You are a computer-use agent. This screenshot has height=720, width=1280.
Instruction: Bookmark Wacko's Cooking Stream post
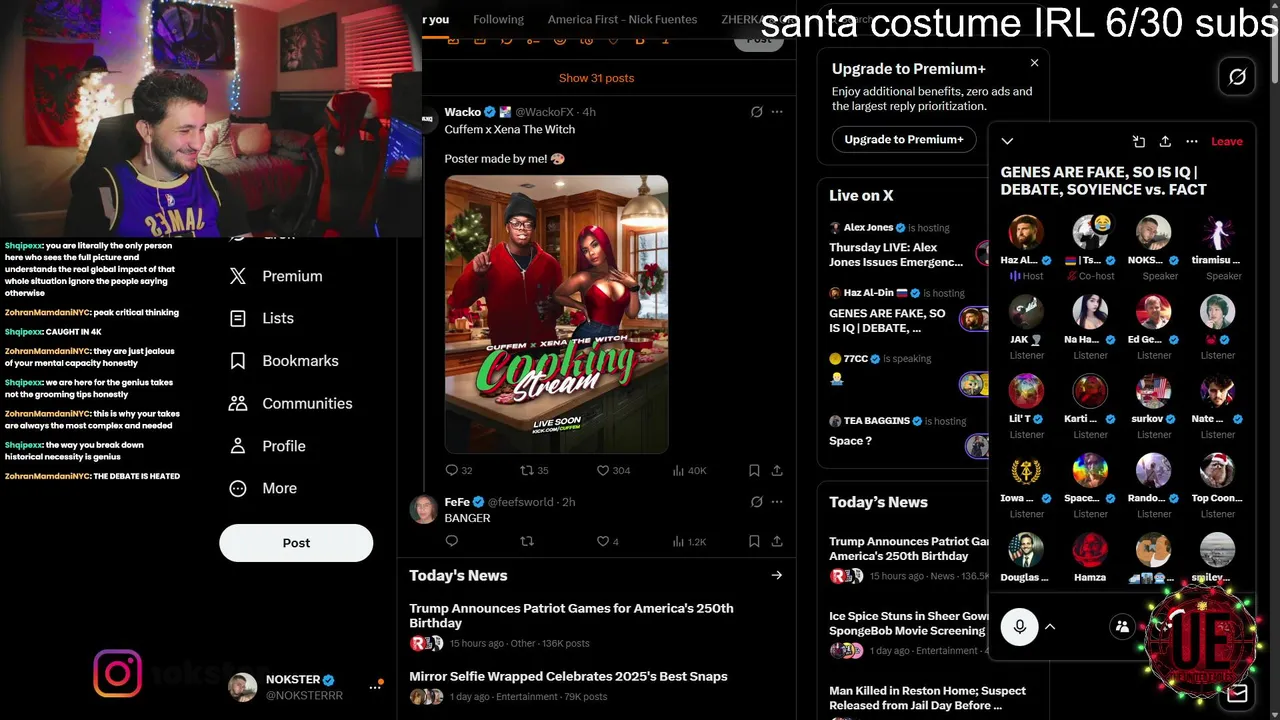click(754, 470)
